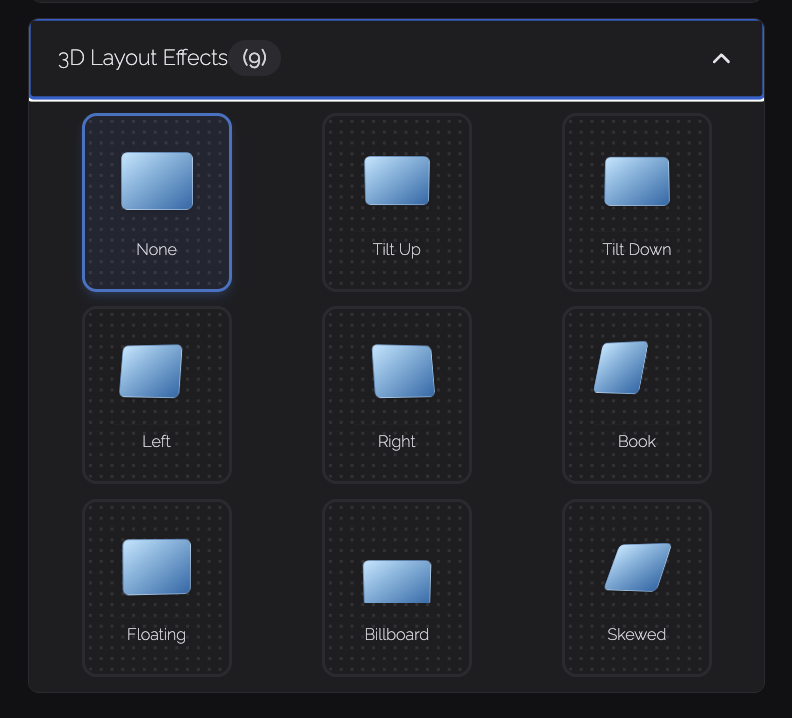Click the effects count badge (9)
This screenshot has width=792, height=718.
point(255,58)
